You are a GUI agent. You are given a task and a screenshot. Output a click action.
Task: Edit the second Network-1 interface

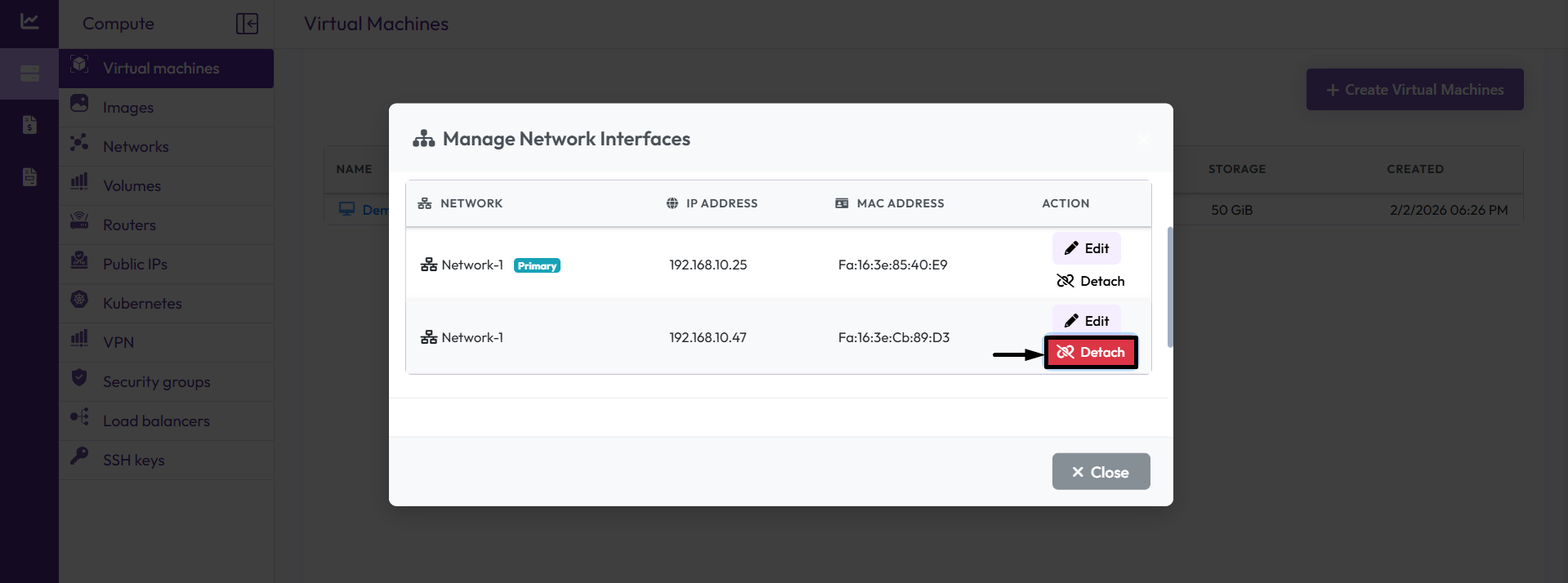tap(1086, 320)
